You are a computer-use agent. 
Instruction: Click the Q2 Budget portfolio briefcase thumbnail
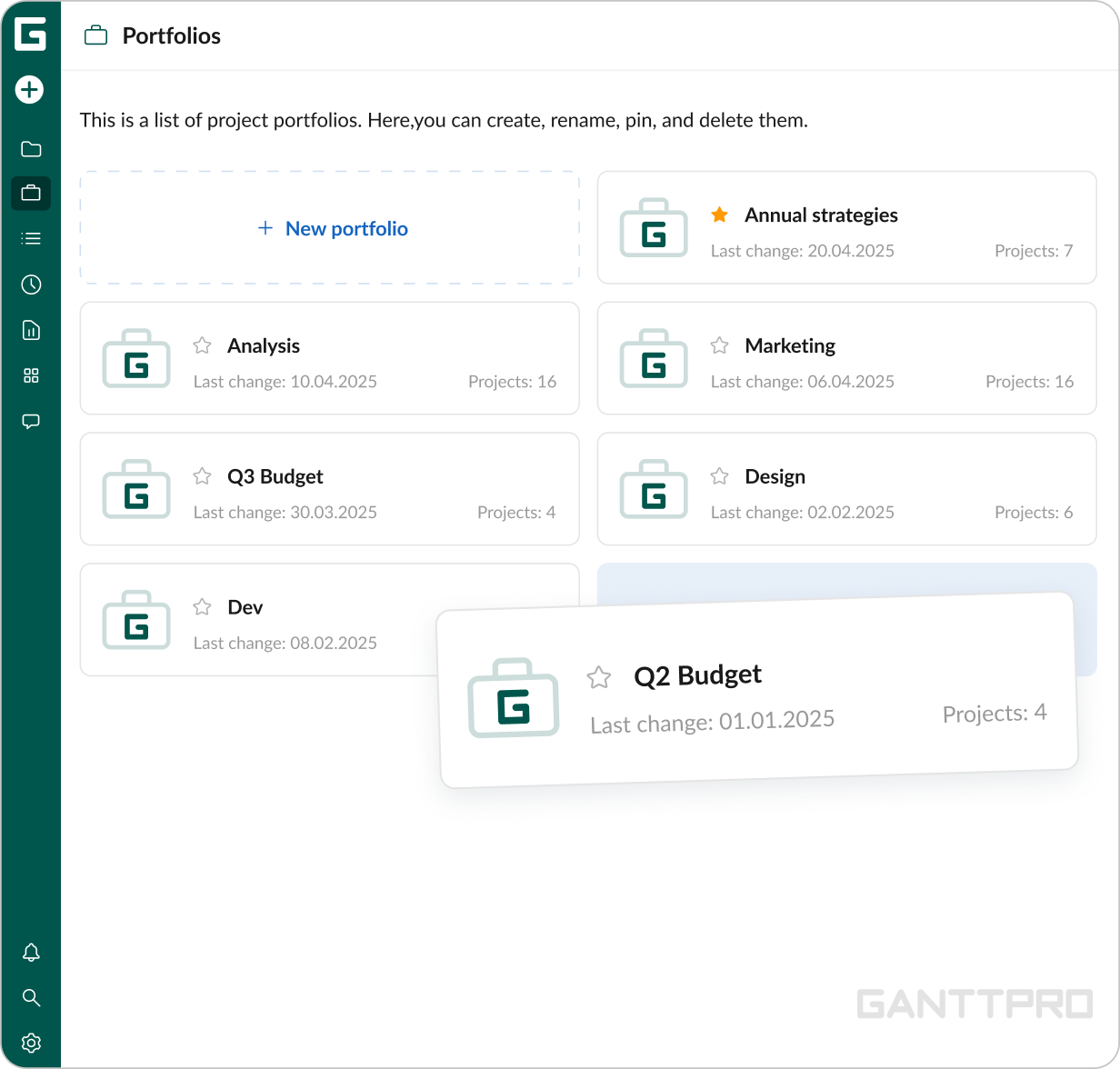click(513, 697)
